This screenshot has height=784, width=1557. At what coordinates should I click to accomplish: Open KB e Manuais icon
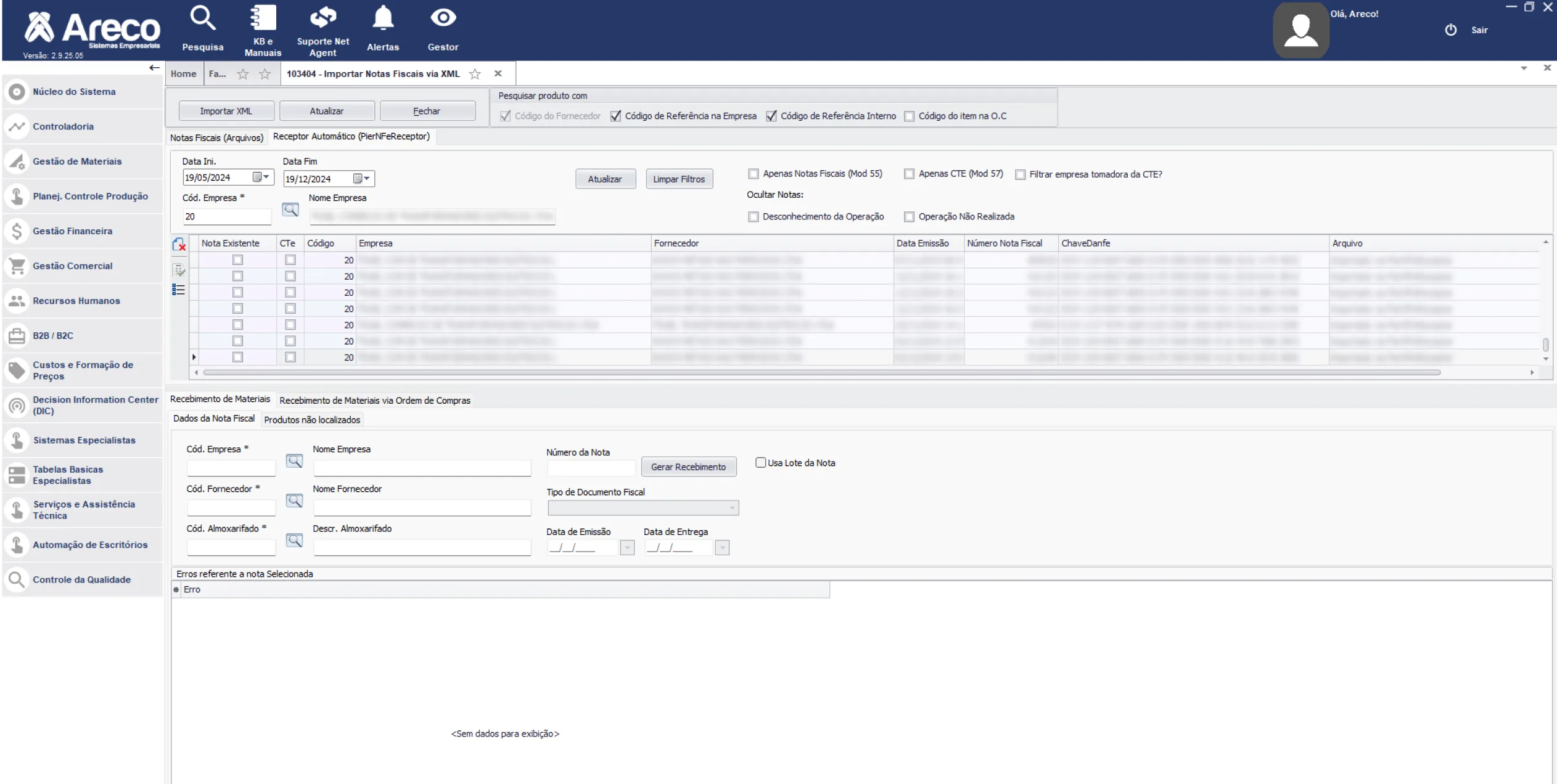pos(263,18)
